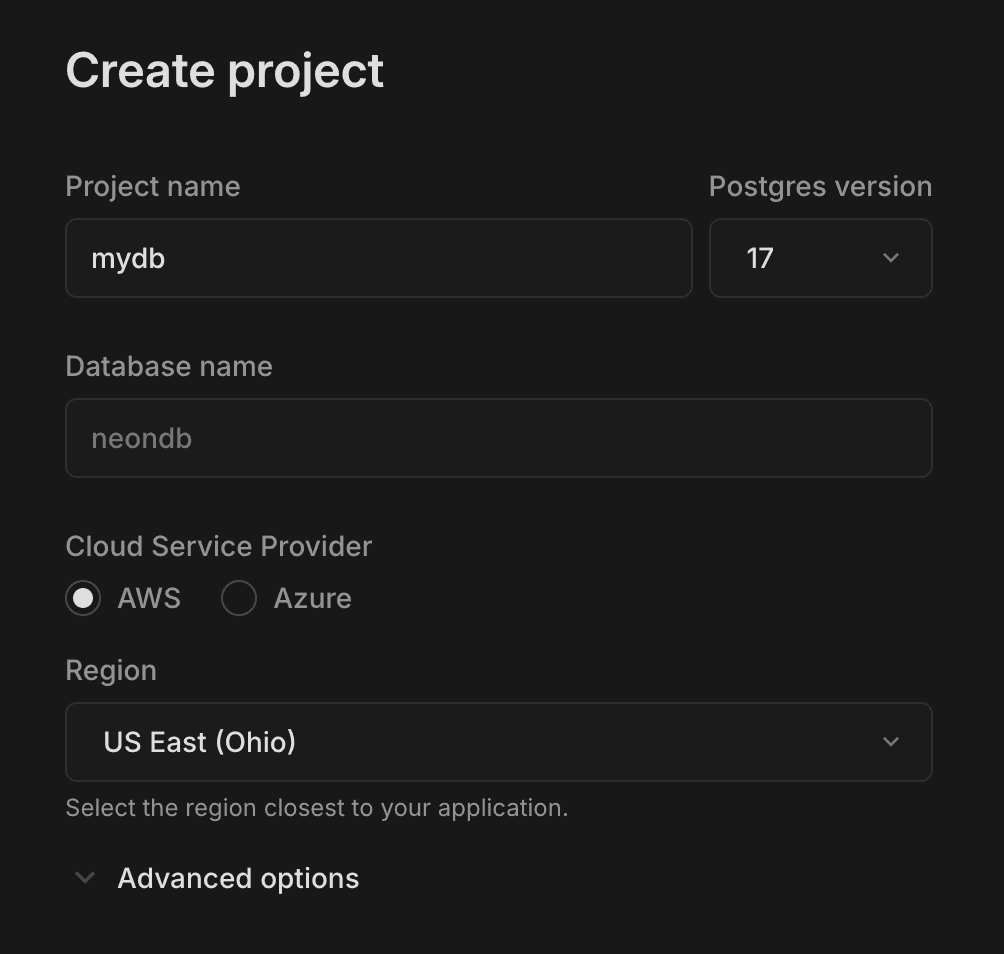Screen dimensions: 1004x954
Task: Click the chevron arrow in the Region selector
Action: (890, 742)
